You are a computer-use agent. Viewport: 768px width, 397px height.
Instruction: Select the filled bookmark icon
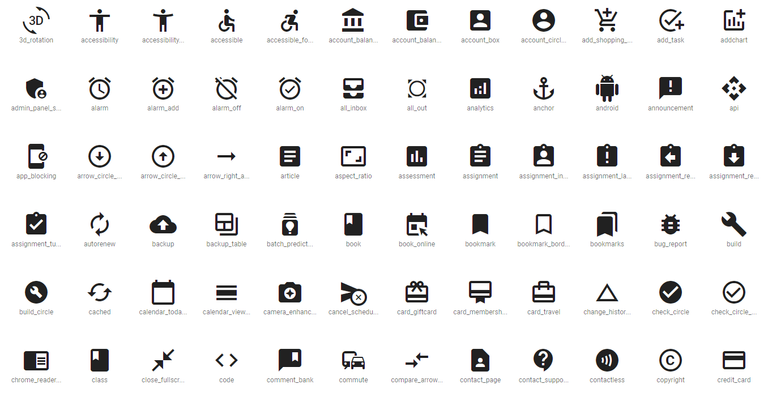point(480,224)
